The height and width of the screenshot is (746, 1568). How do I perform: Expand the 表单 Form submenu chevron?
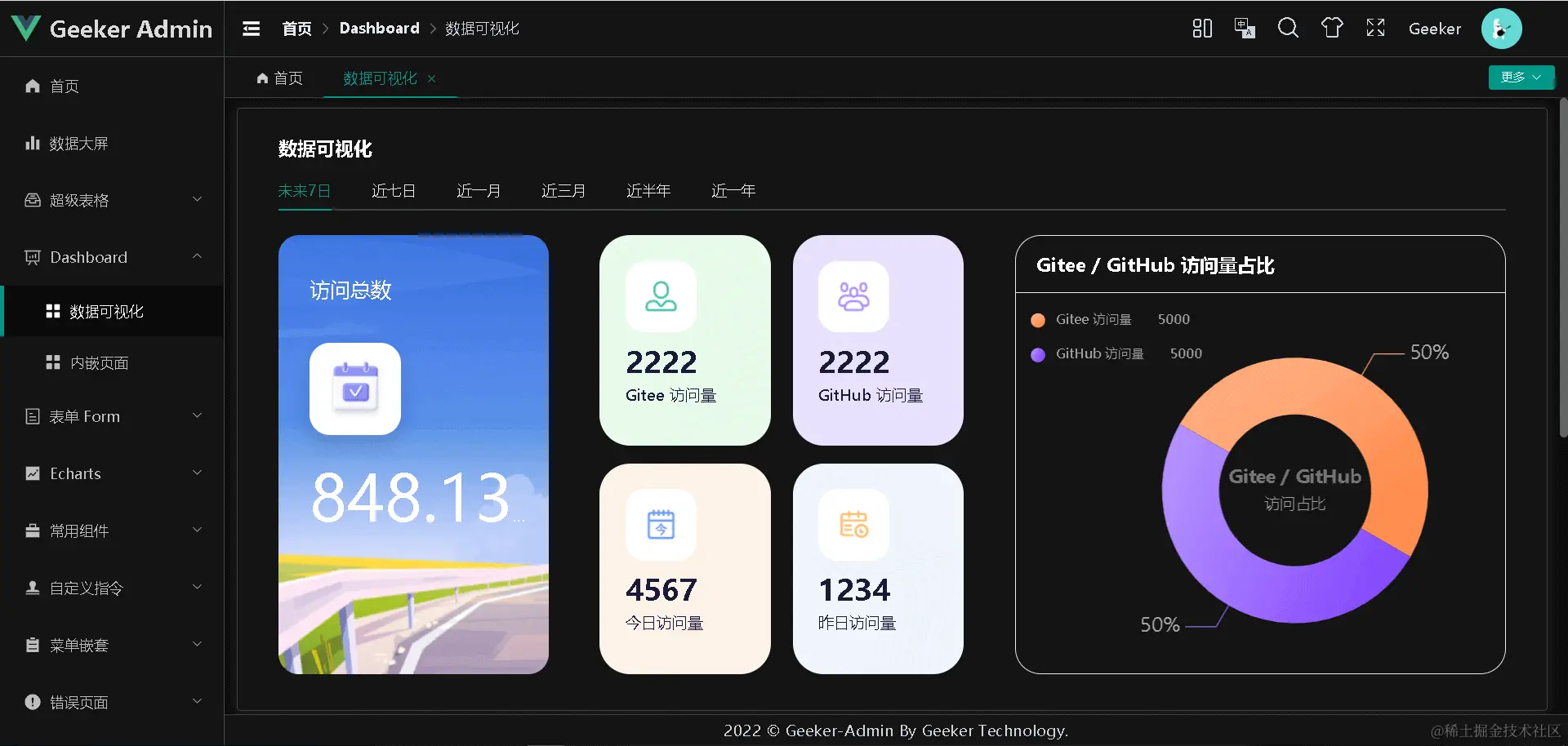coord(197,415)
